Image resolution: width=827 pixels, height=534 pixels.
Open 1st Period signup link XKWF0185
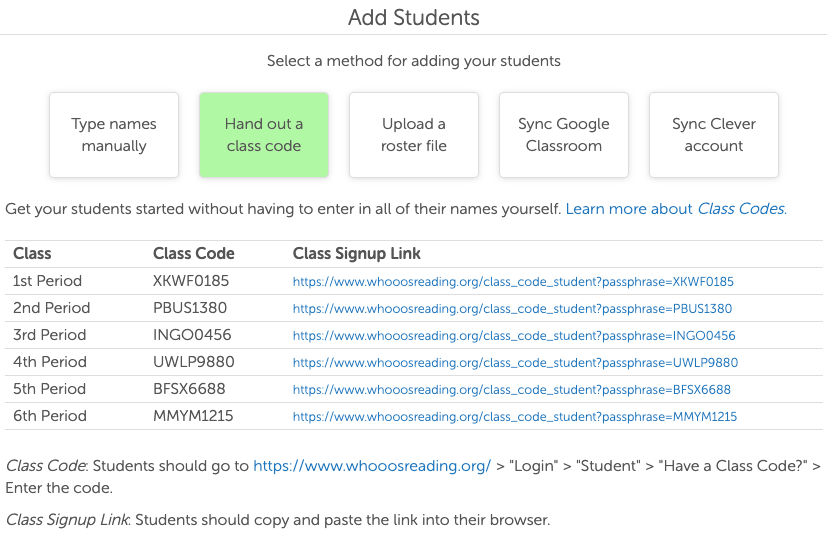(x=513, y=282)
